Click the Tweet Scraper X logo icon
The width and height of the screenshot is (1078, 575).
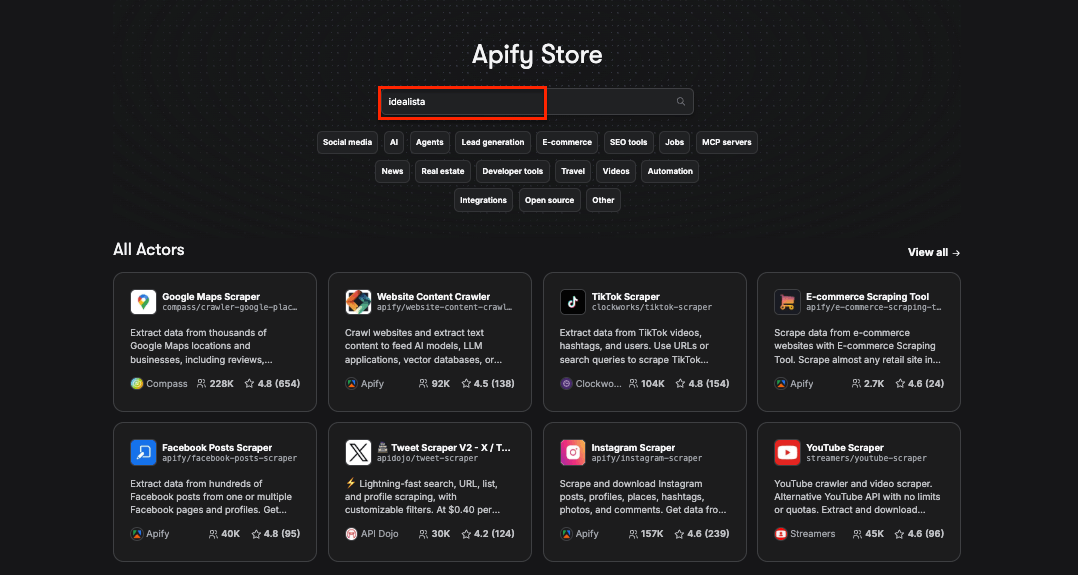point(358,453)
